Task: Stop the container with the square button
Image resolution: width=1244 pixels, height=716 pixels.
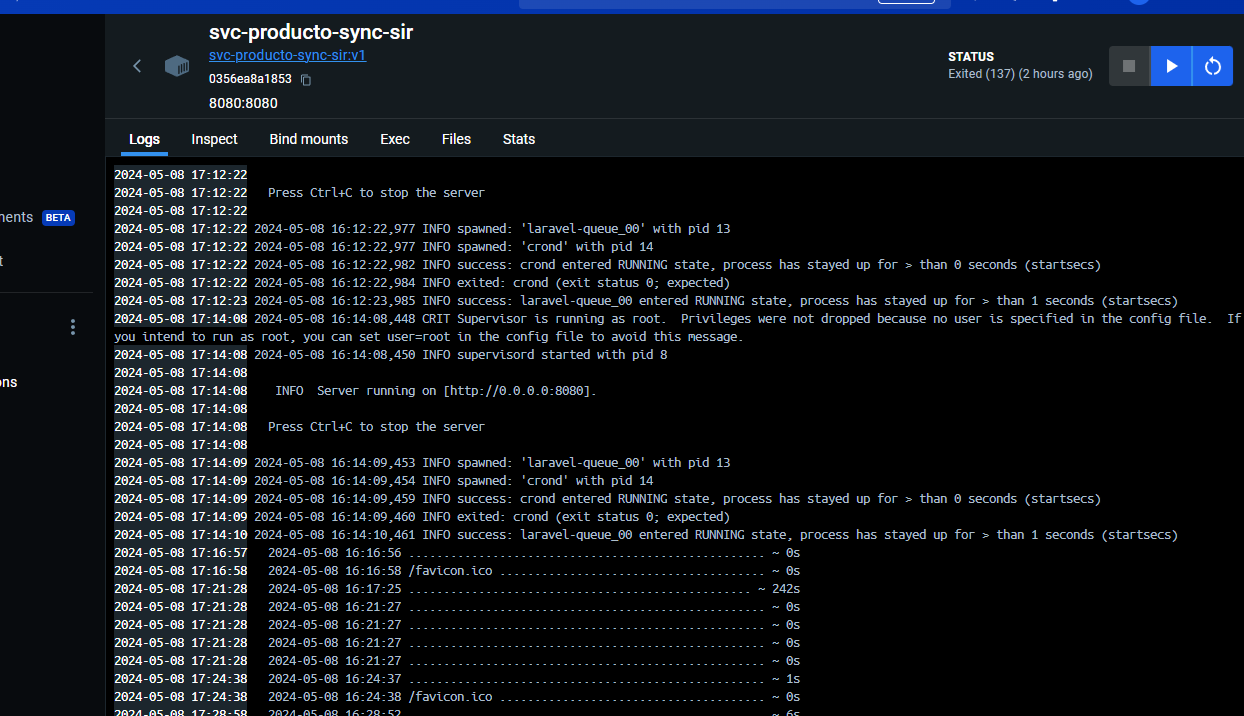Action: 1129,66
